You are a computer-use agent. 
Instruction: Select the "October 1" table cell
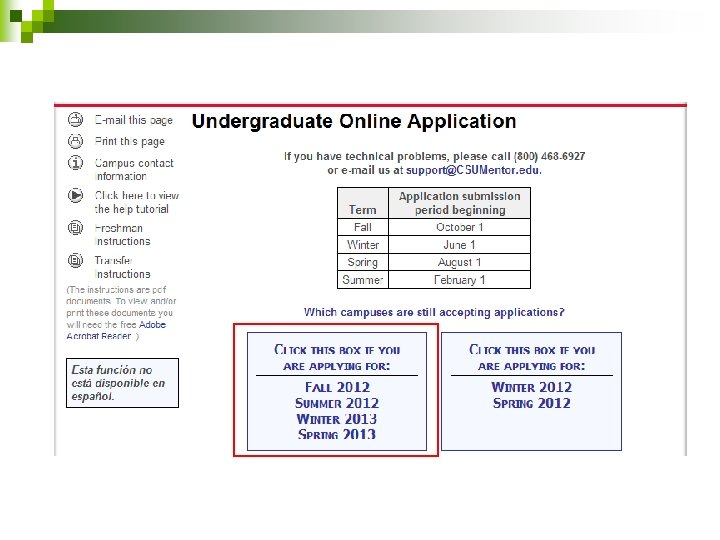point(460,227)
